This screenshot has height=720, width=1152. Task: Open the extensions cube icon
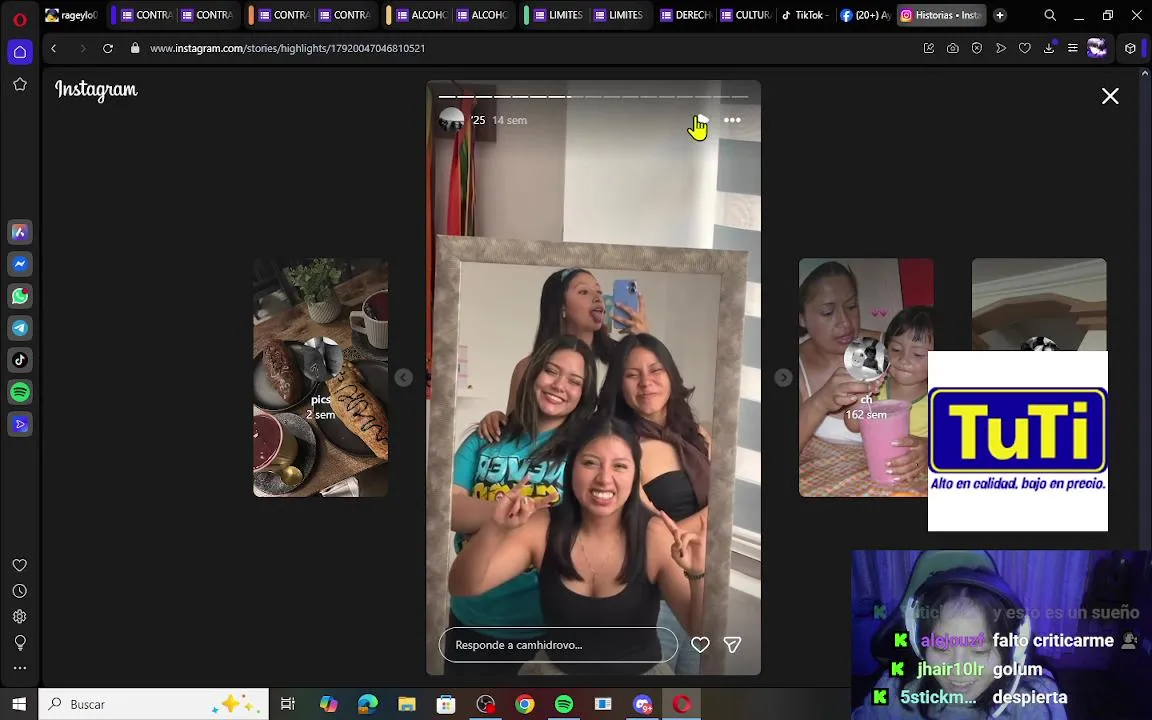(1130, 48)
